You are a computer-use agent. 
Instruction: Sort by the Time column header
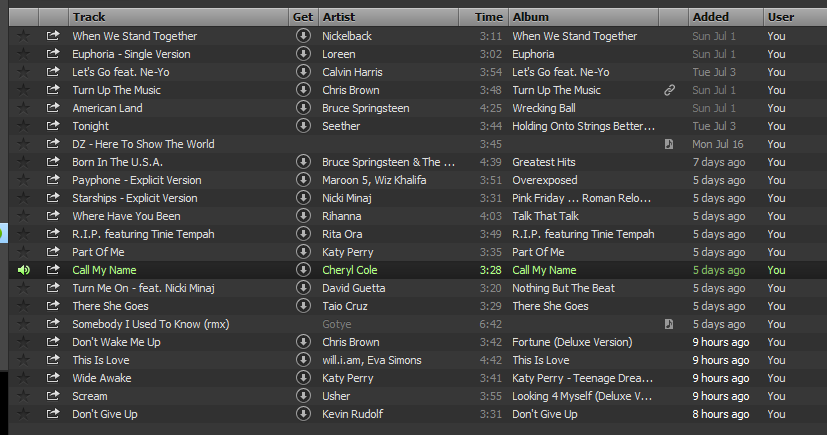pyautogui.click(x=488, y=17)
